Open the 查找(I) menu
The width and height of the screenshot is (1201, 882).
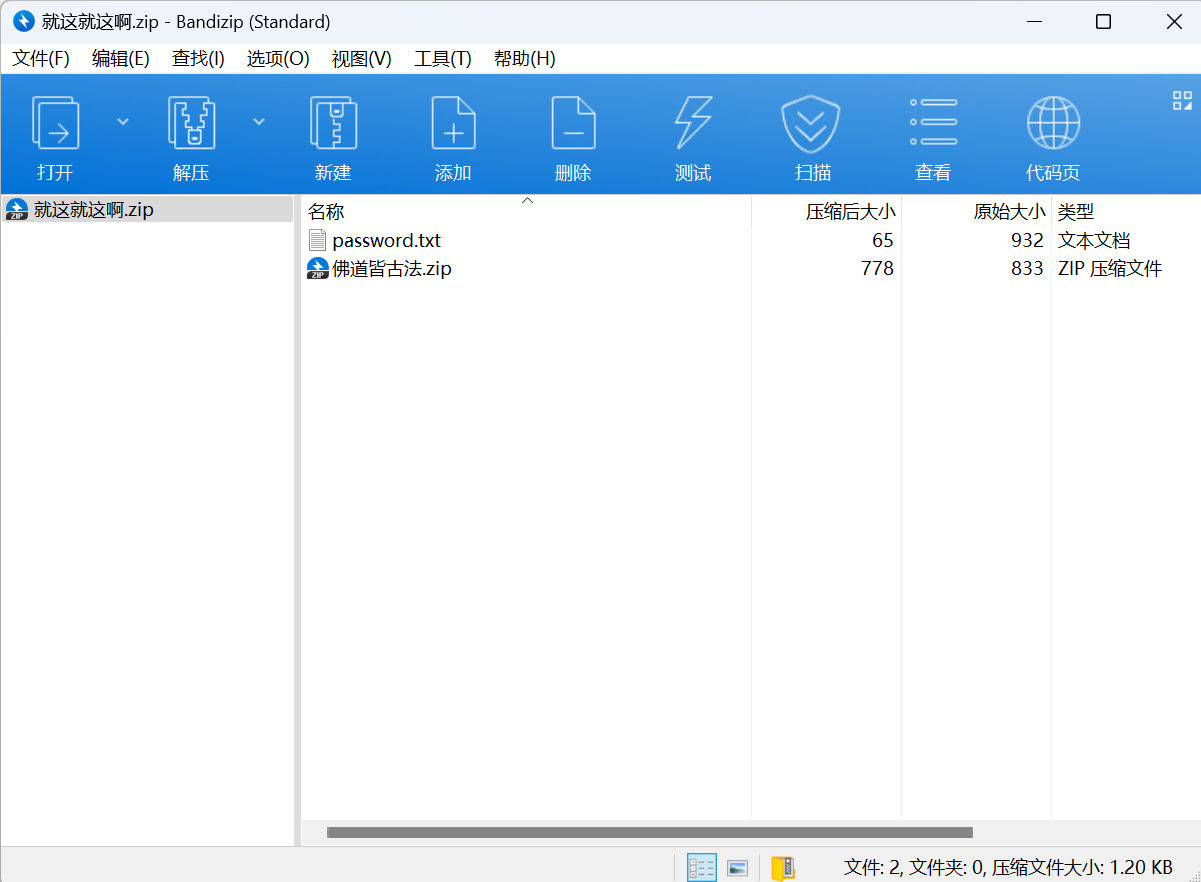(x=198, y=58)
